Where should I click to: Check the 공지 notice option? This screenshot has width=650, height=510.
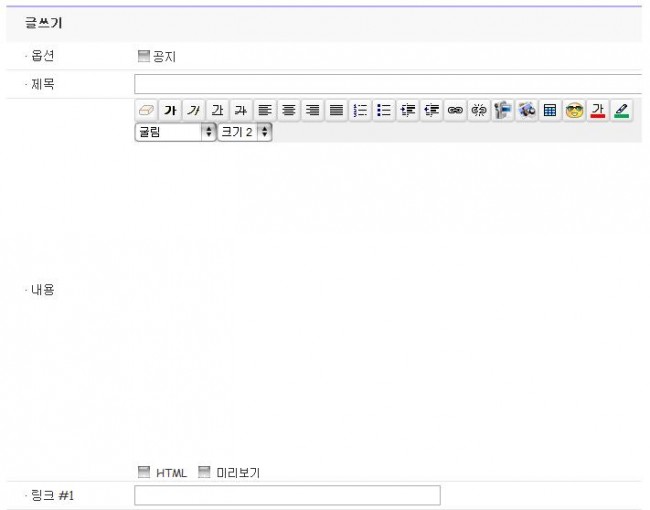pos(143,56)
